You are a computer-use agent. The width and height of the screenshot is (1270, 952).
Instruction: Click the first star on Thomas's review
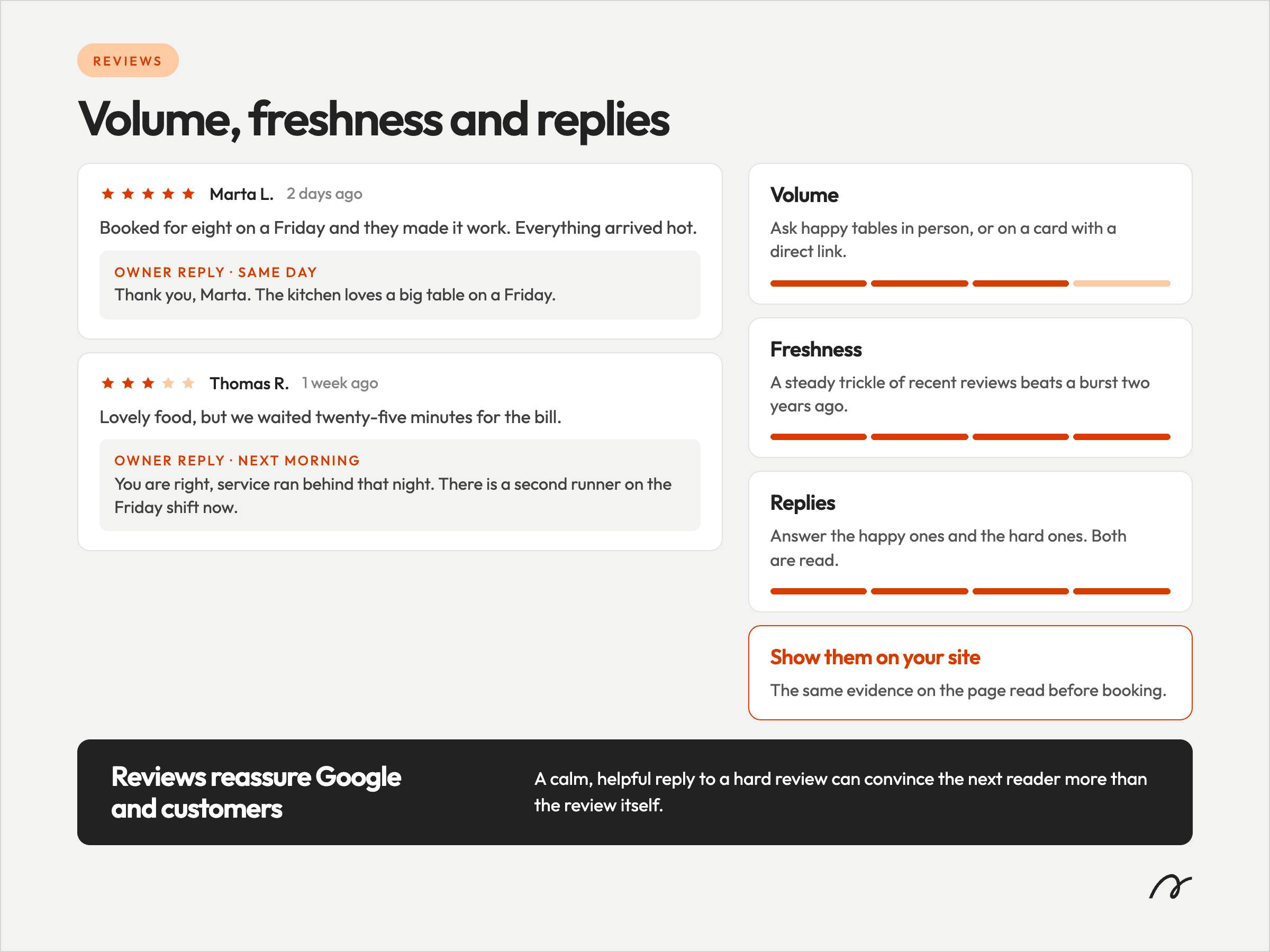108,383
